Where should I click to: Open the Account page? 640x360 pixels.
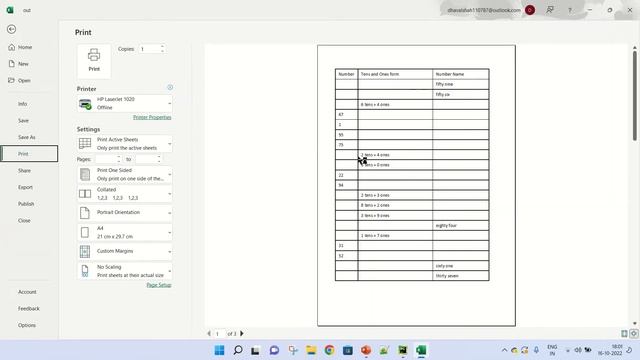pos(27,292)
